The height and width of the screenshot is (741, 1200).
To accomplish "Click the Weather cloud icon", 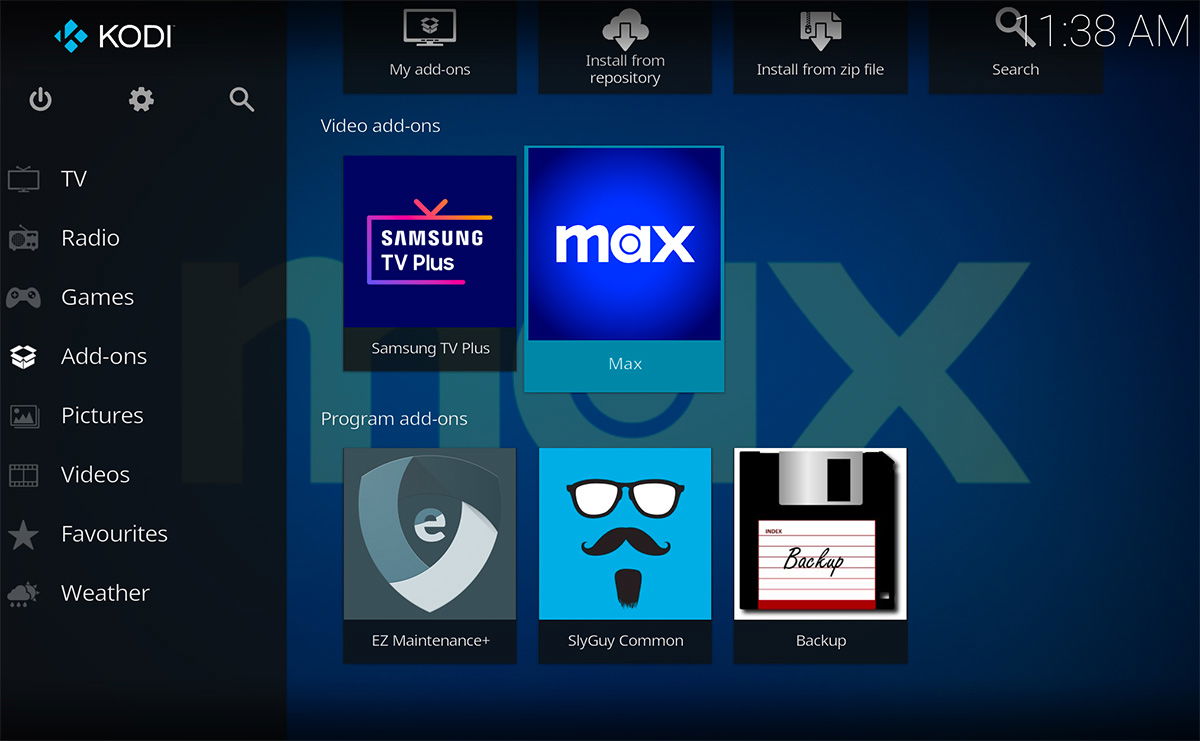I will click(x=23, y=593).
